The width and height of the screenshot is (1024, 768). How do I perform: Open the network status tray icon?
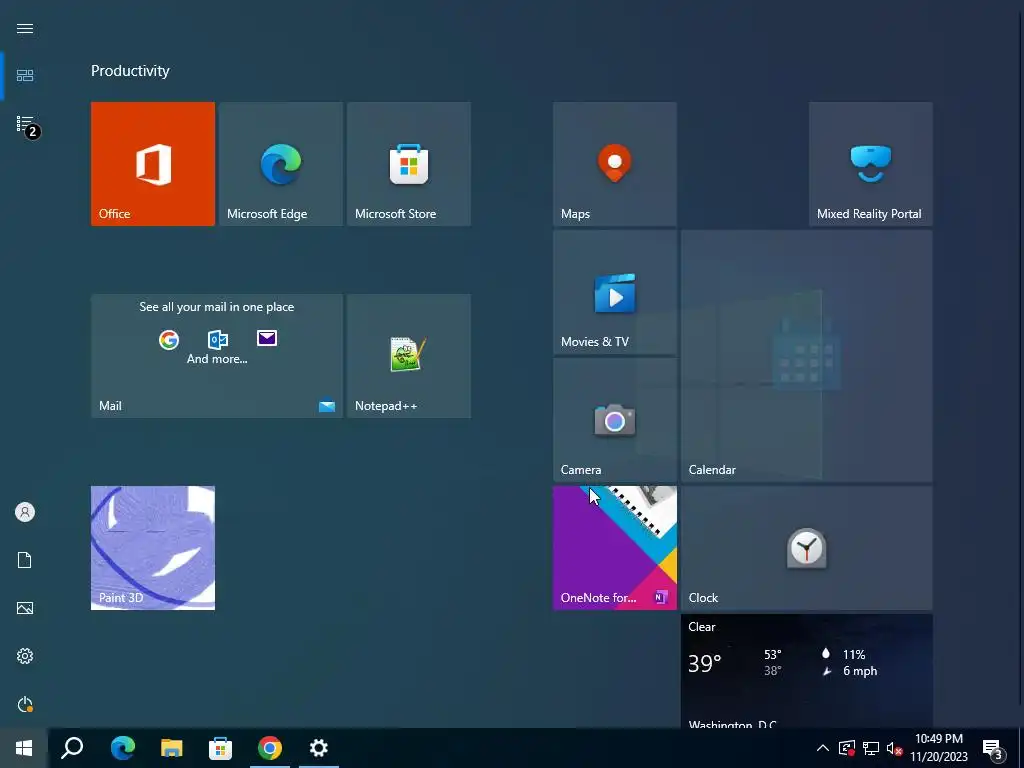pyautogui.click(x=871, y=748)
